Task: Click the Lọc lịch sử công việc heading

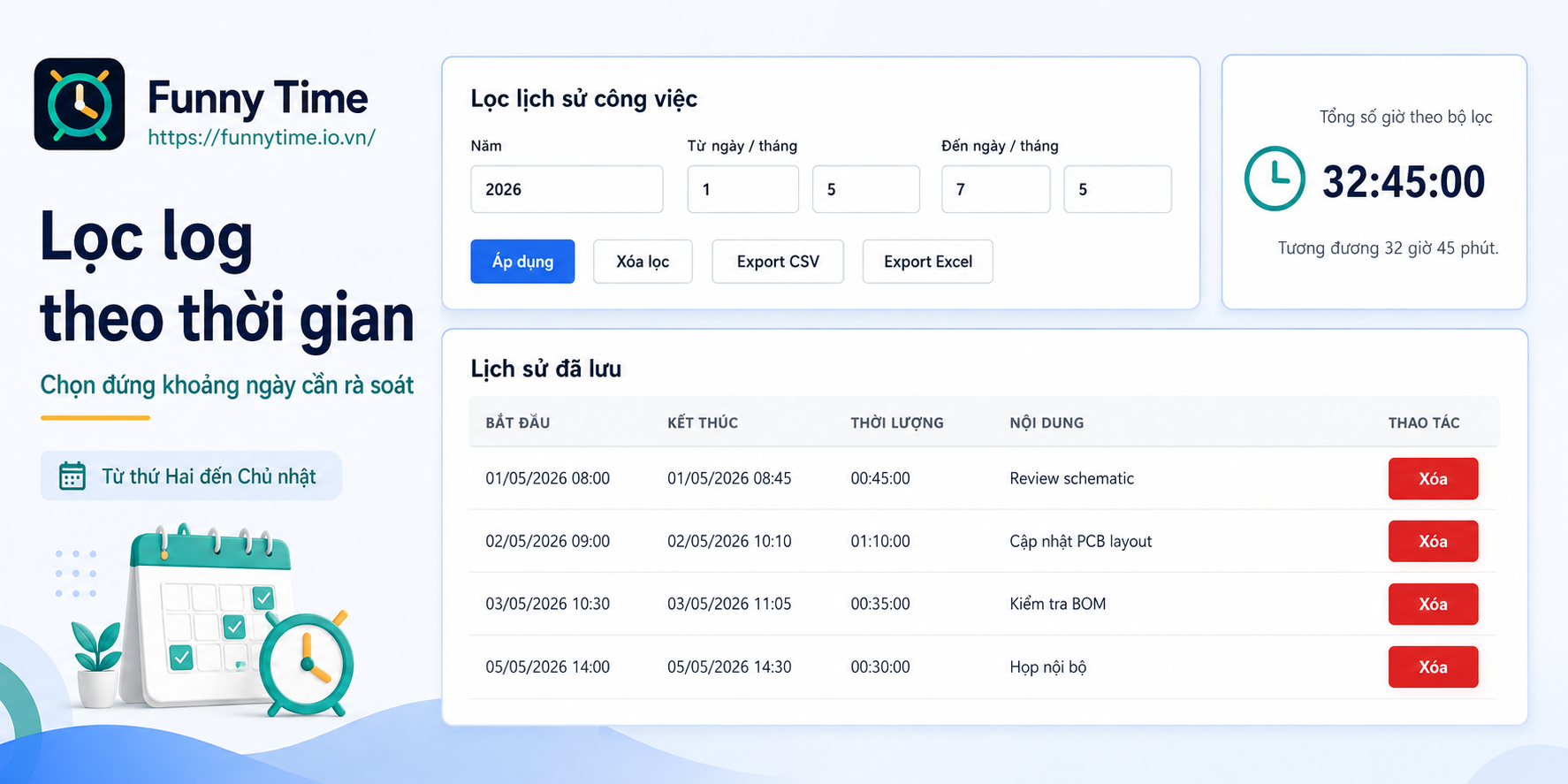Action: point(584,99)
